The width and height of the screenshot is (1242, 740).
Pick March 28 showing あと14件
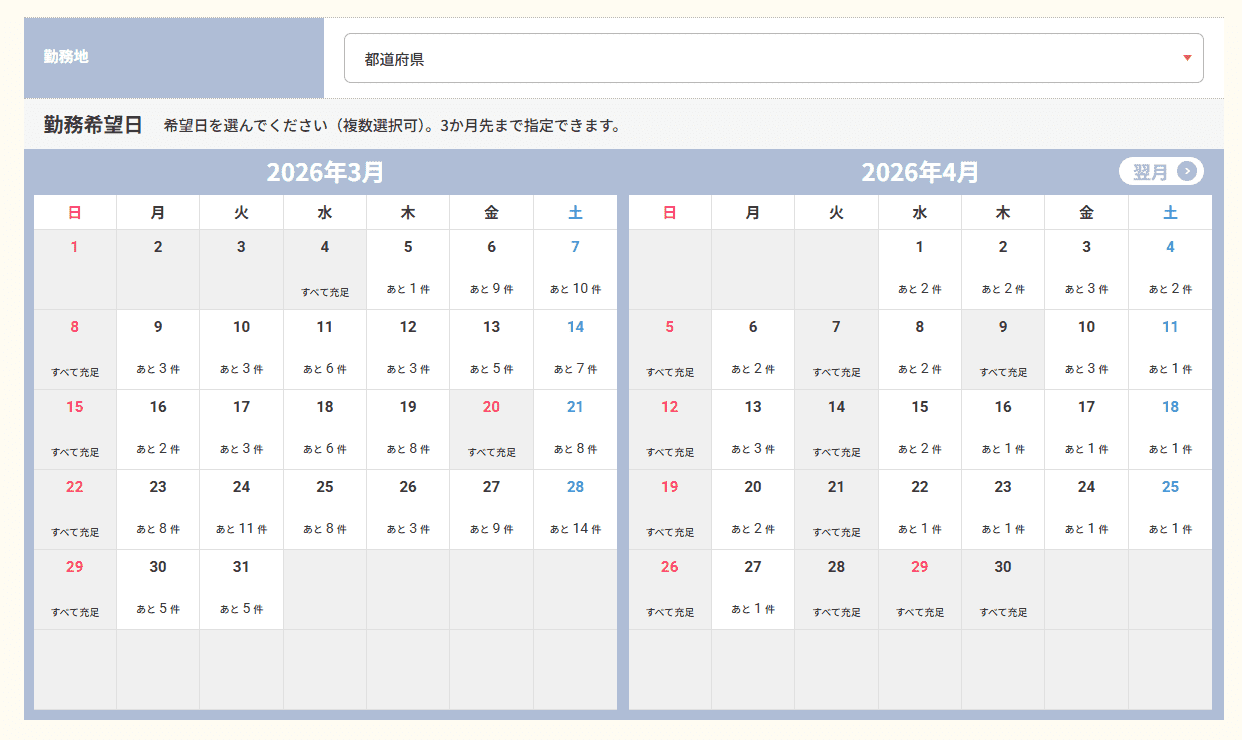(575, 509)
